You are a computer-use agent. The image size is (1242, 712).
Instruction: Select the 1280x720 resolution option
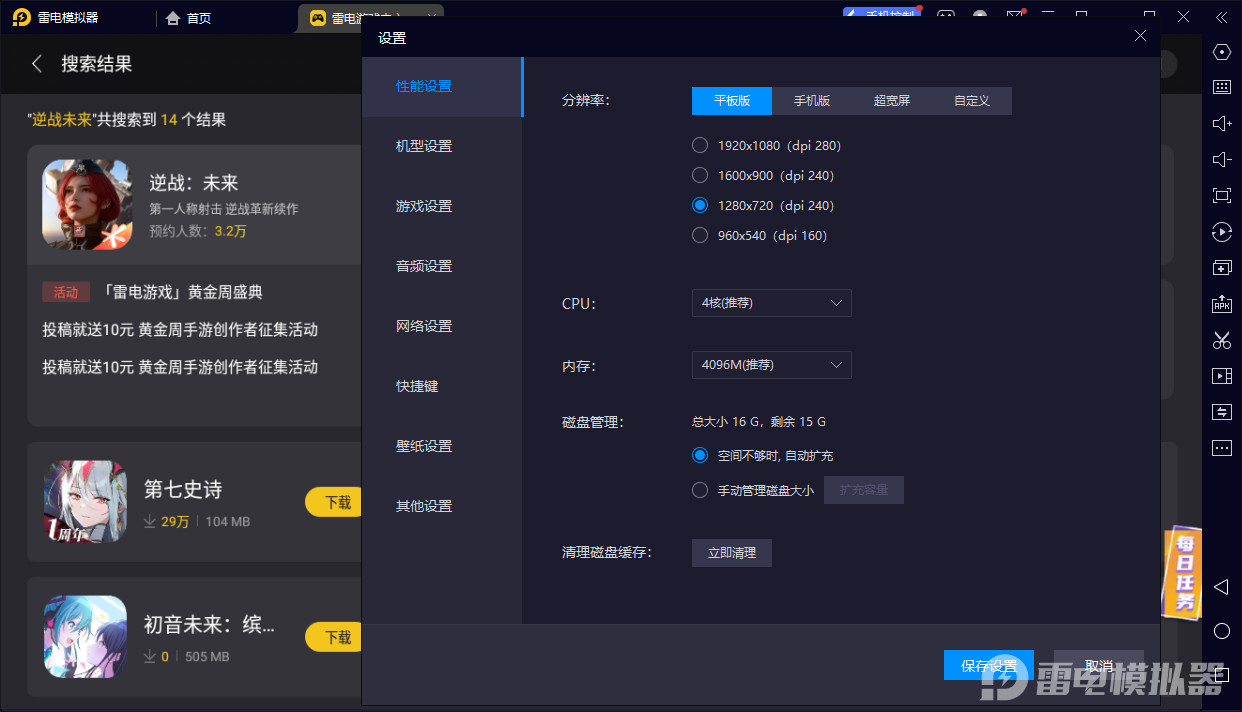click(x=700, y=205)
